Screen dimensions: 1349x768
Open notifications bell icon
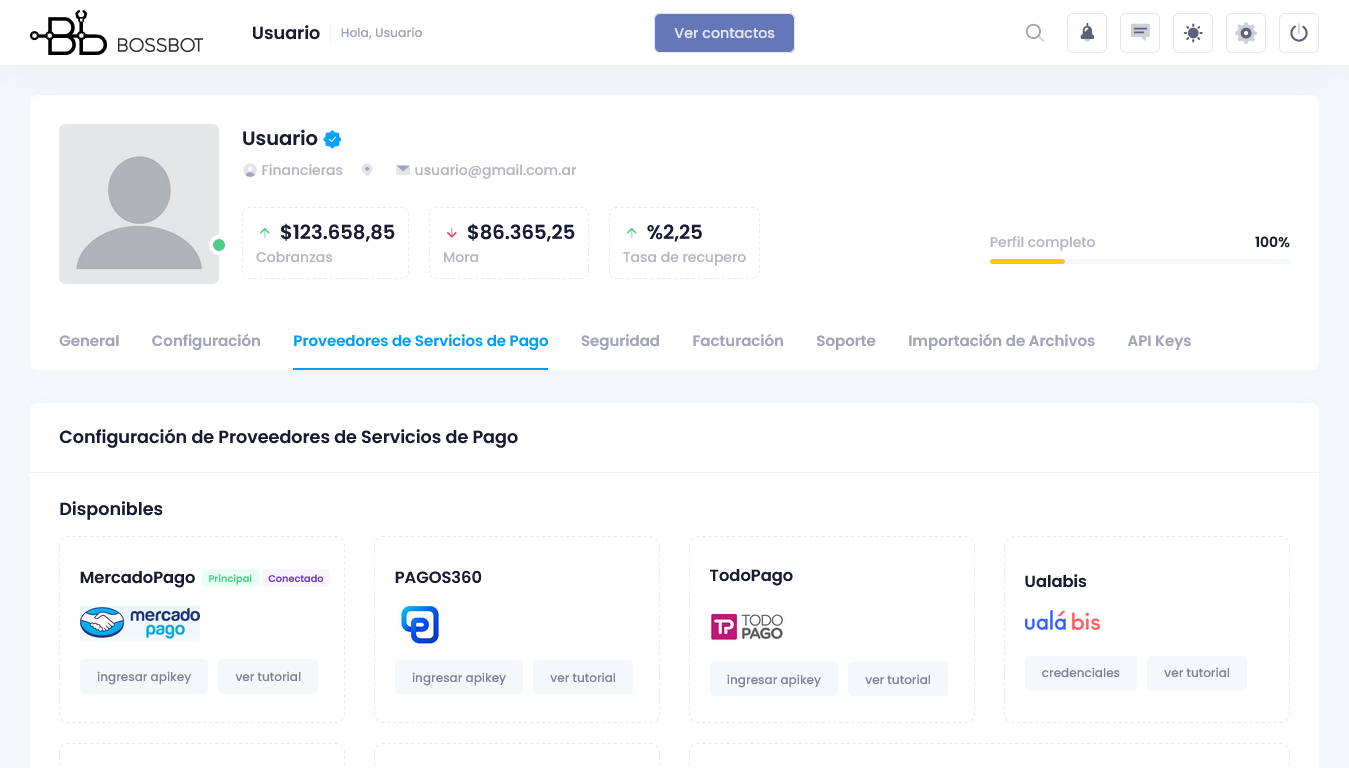click(1087, 33)
